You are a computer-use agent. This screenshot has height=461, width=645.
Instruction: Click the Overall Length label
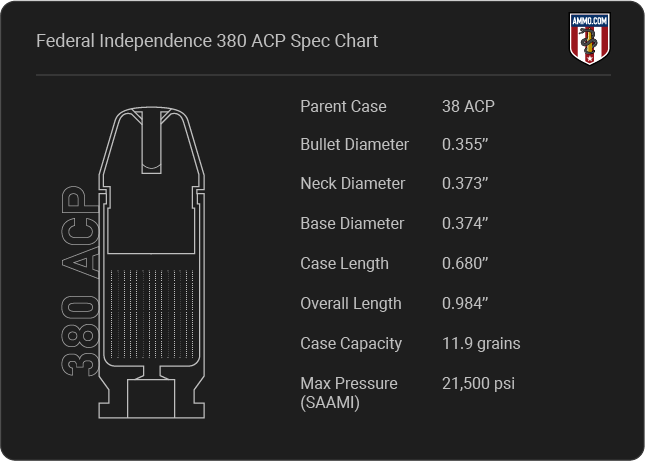pyautogui.click(x=351, y=303)
